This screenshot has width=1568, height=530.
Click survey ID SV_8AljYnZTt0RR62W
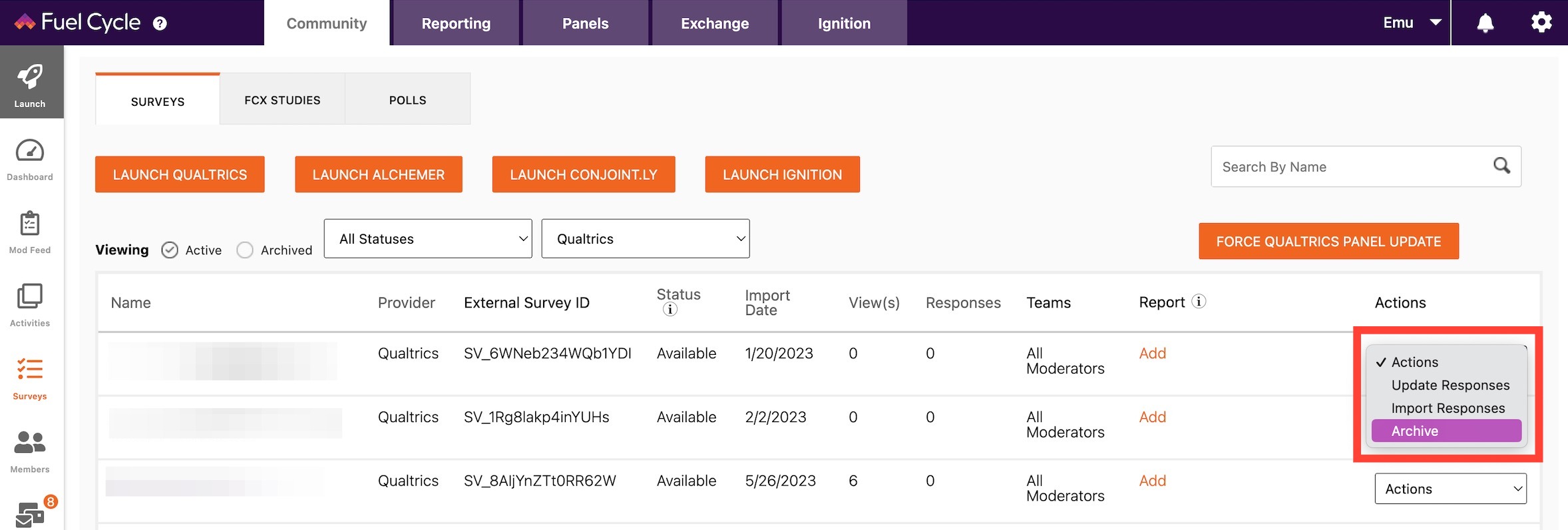click(540, 481)
